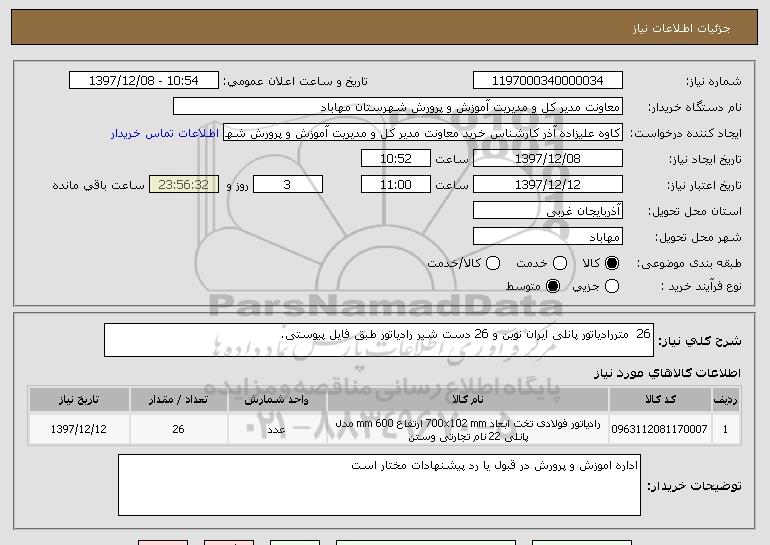Click the creation time field 10:52
This screenshot has height=545, width=770.
pyautogui.click(x=396, y=159)
